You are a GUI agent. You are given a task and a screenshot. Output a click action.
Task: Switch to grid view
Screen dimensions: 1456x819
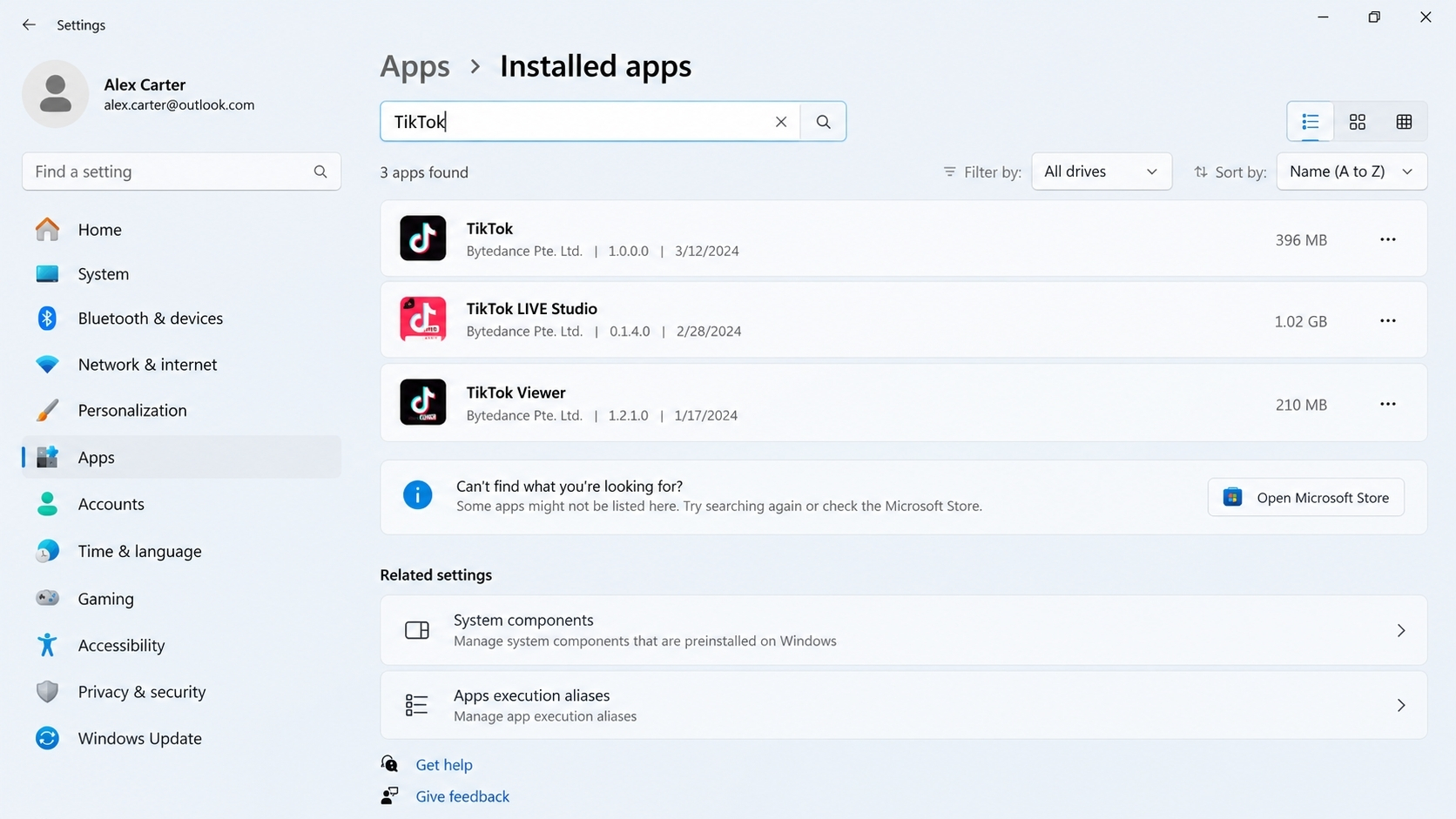tap(1358, 122)
